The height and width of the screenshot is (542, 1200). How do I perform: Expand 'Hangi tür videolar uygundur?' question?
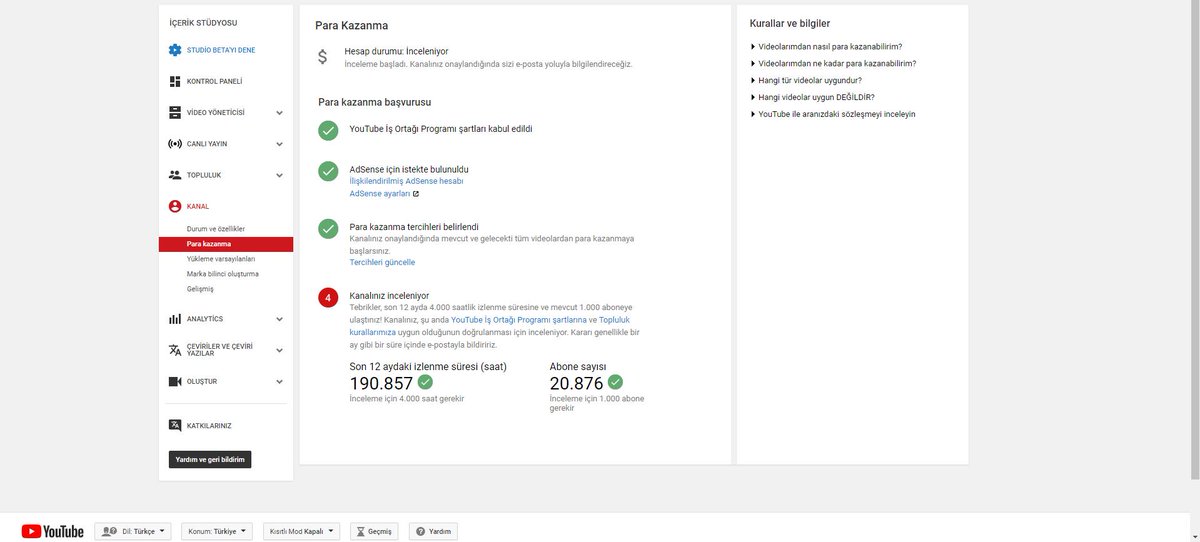tap(806, 80)
